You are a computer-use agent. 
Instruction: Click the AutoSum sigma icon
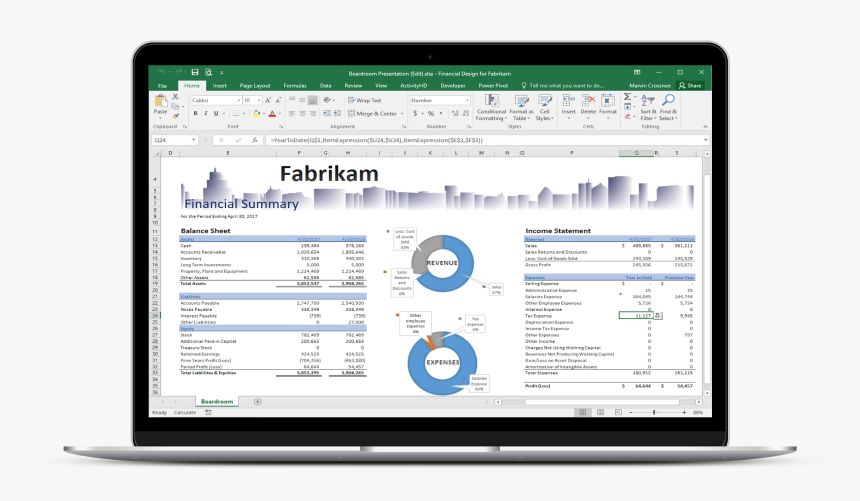point(627,97)
